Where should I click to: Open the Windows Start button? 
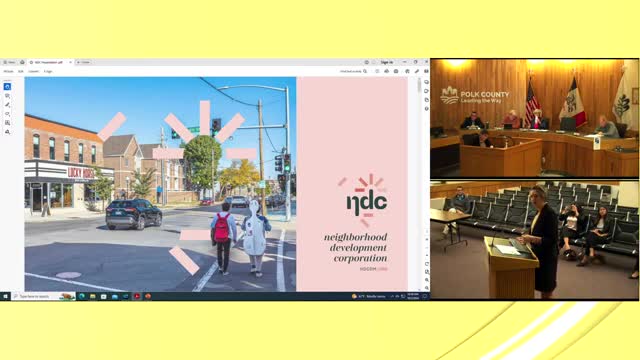point(5,296)
